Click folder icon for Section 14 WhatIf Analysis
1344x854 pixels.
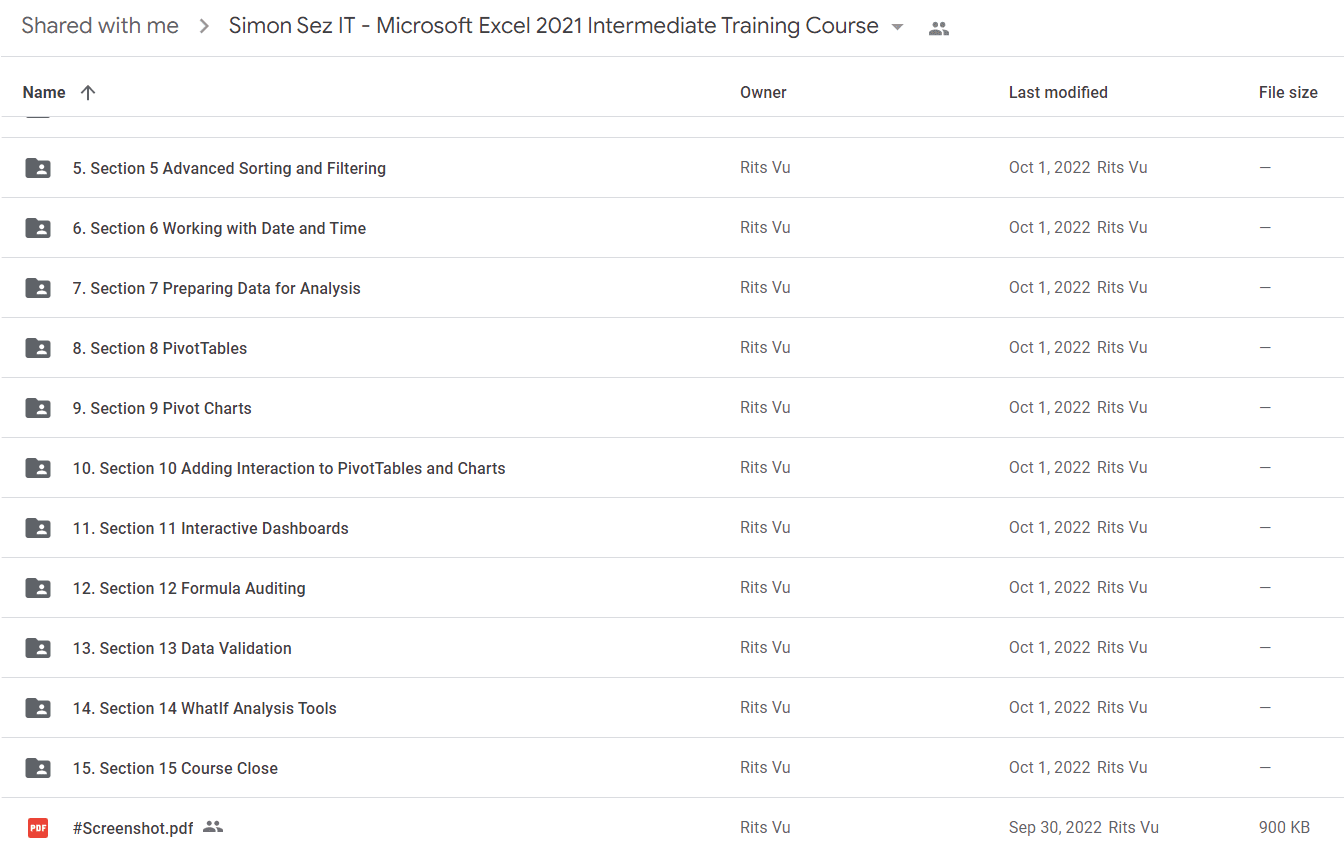(38, 708)
